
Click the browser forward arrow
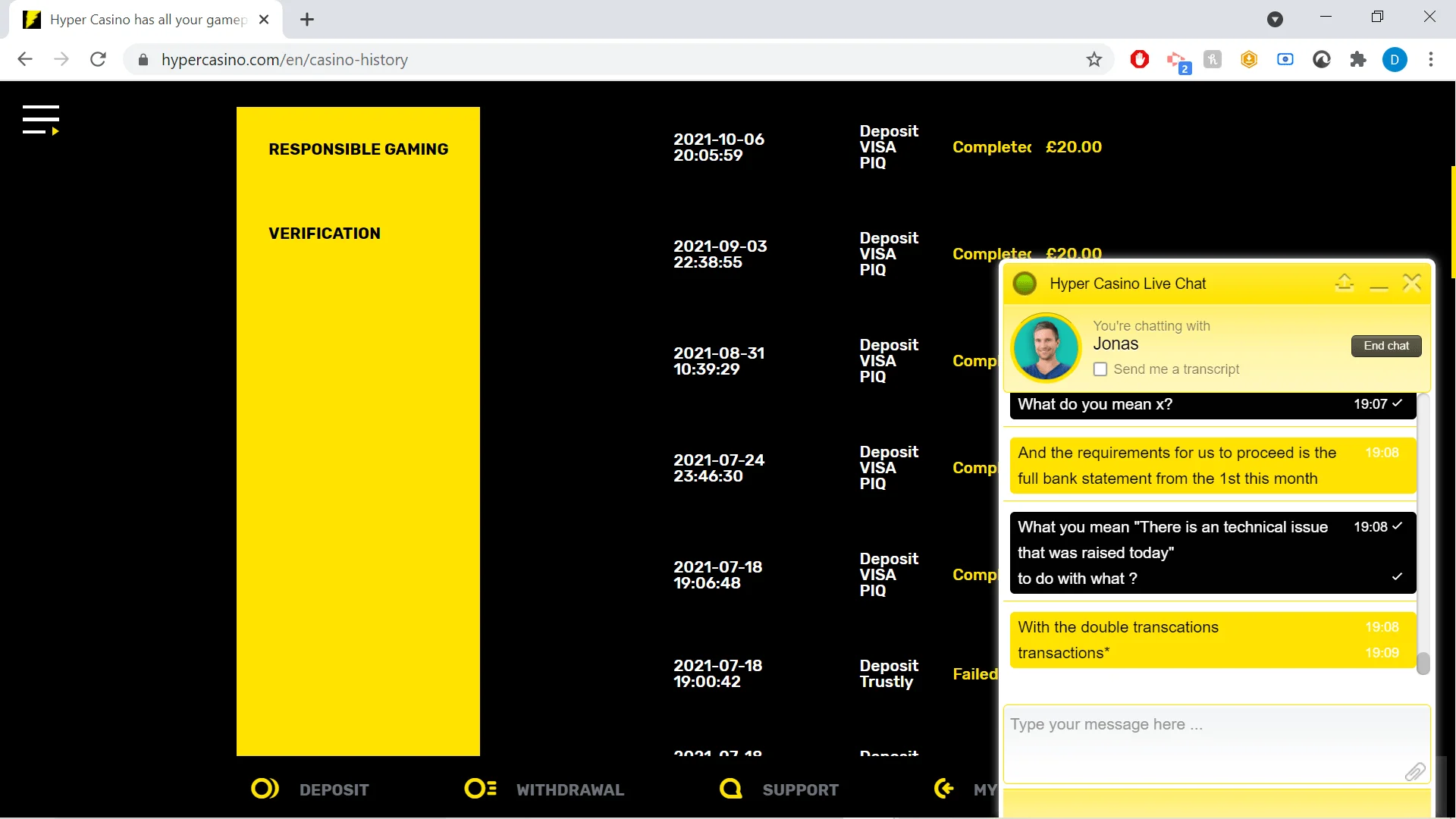[61, 59]
